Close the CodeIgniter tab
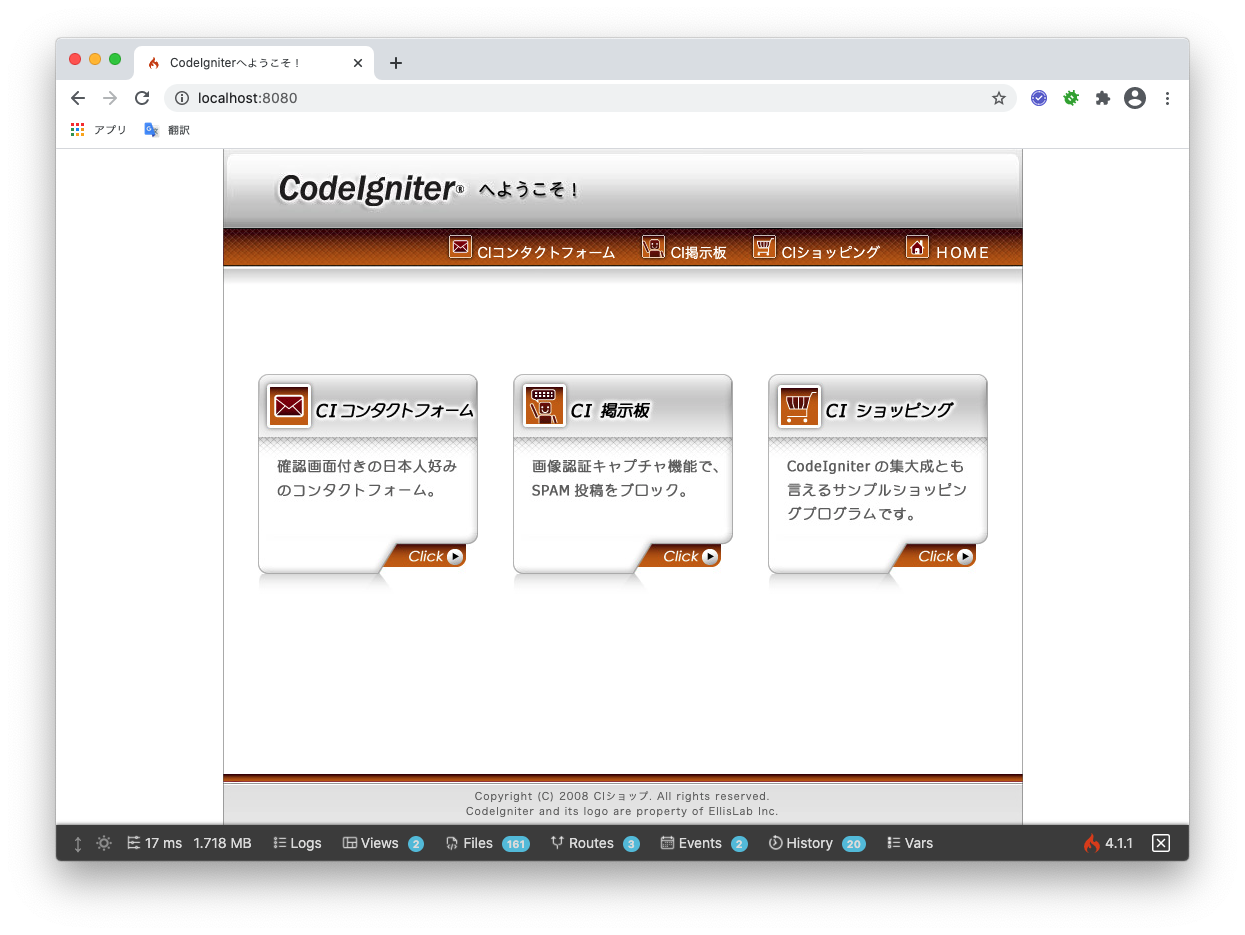This screenshot has width=1245, height=935. coord(358,63)
